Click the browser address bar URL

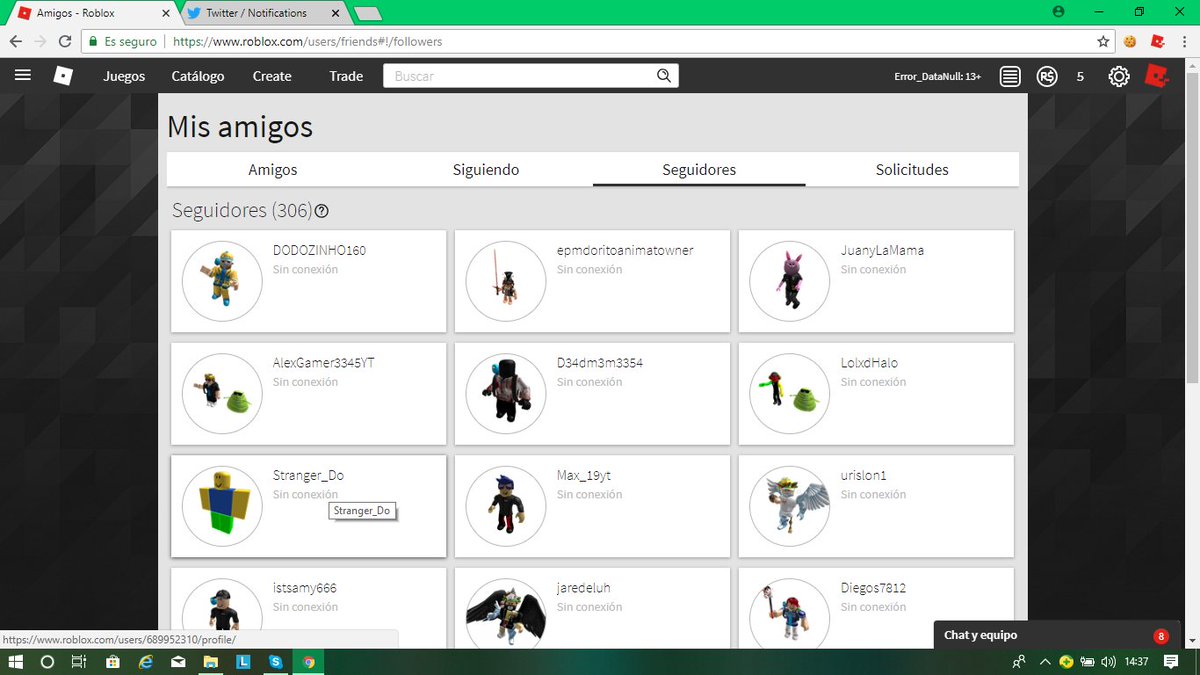click(x=307, y=42)
